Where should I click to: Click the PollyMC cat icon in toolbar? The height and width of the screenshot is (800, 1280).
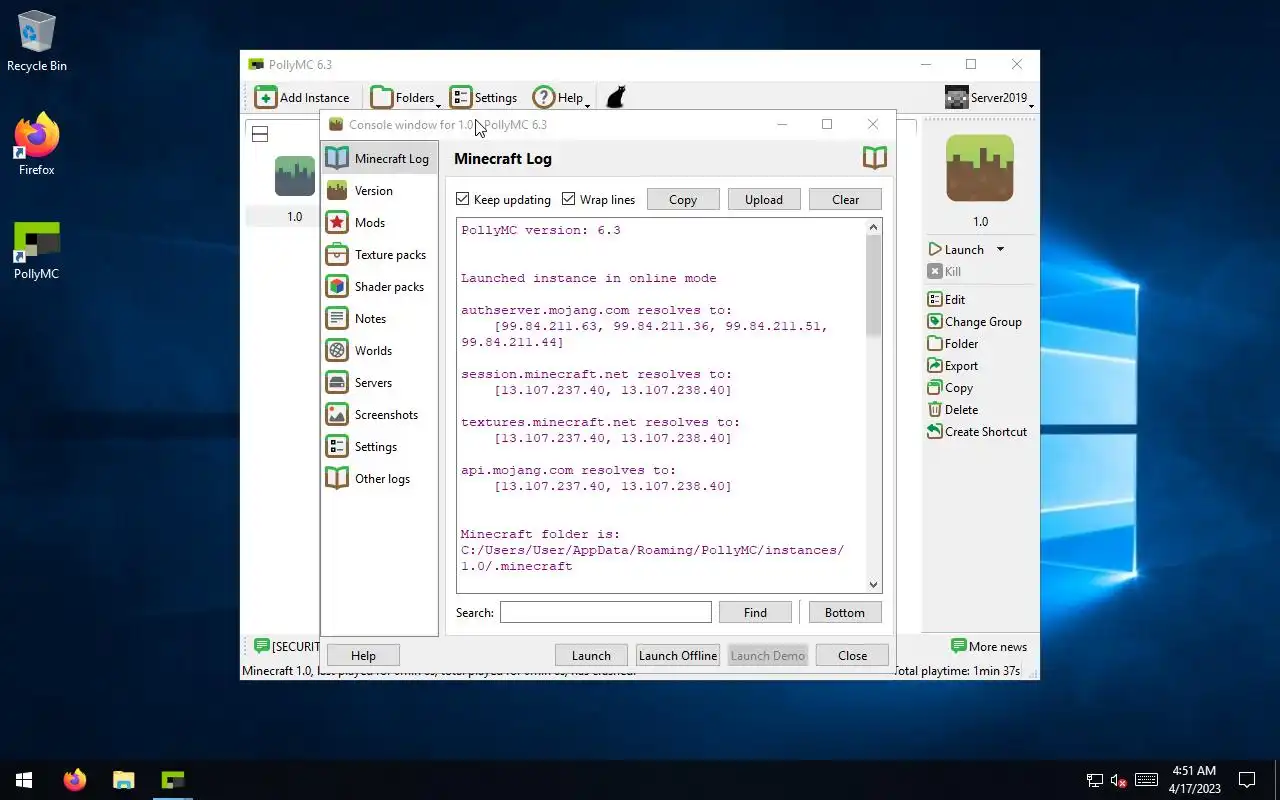[616, 97]
